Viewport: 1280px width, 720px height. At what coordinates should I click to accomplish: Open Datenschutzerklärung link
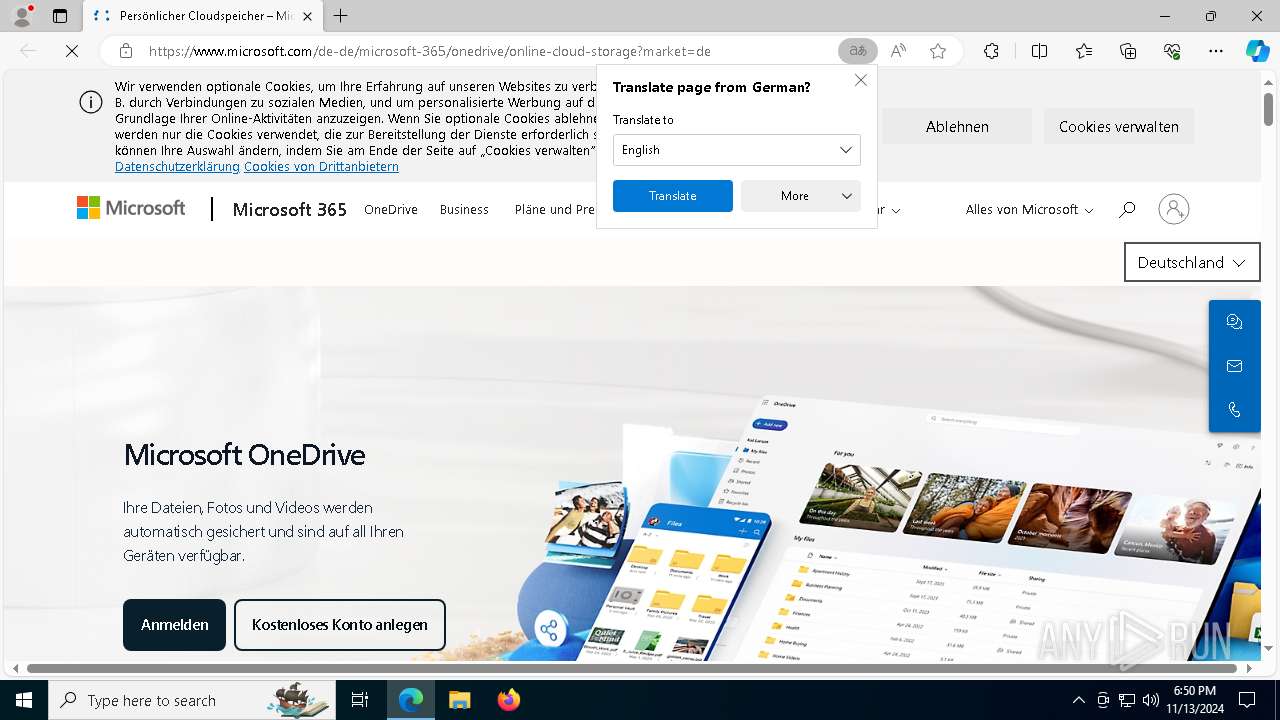click(177, 167)
